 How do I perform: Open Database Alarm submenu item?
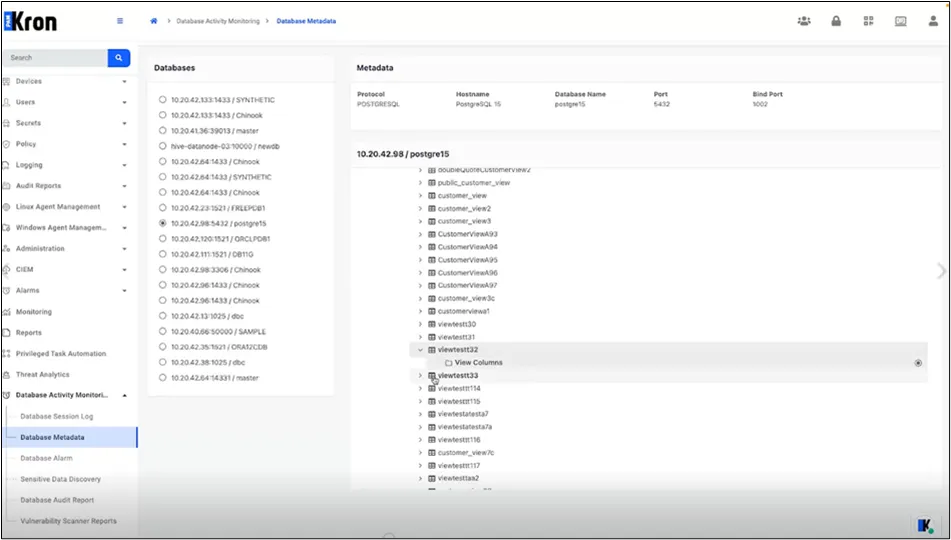[x=47, y=459]
